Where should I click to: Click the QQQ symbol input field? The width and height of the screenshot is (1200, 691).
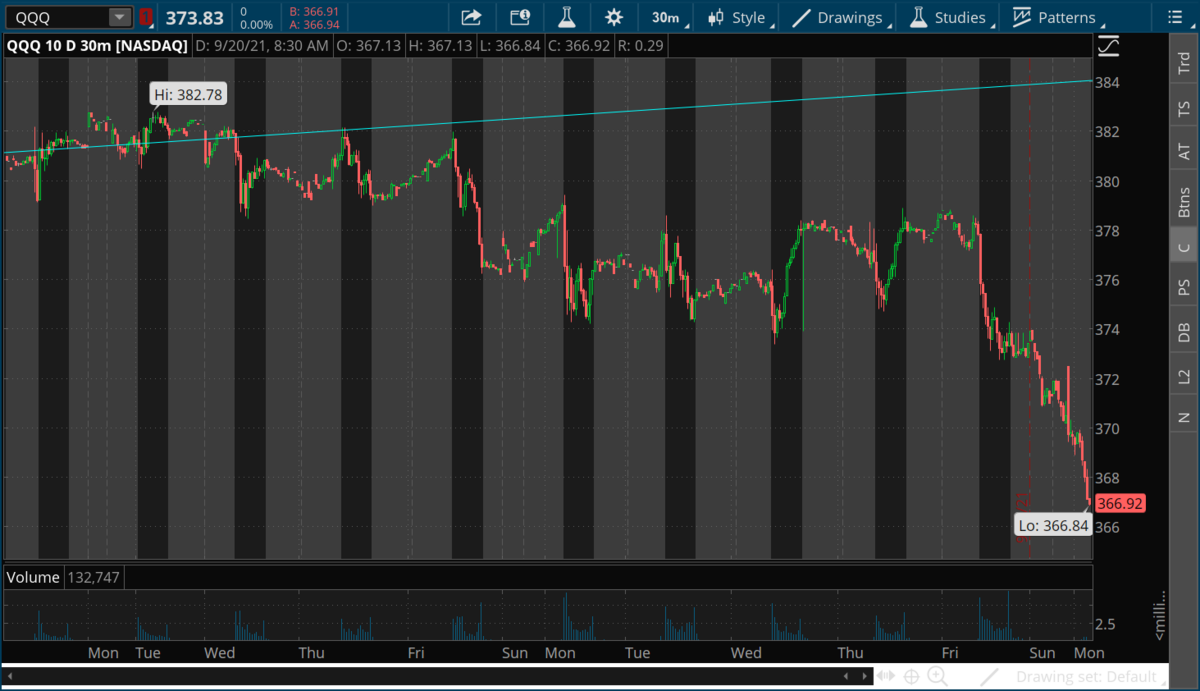(56, 17)
